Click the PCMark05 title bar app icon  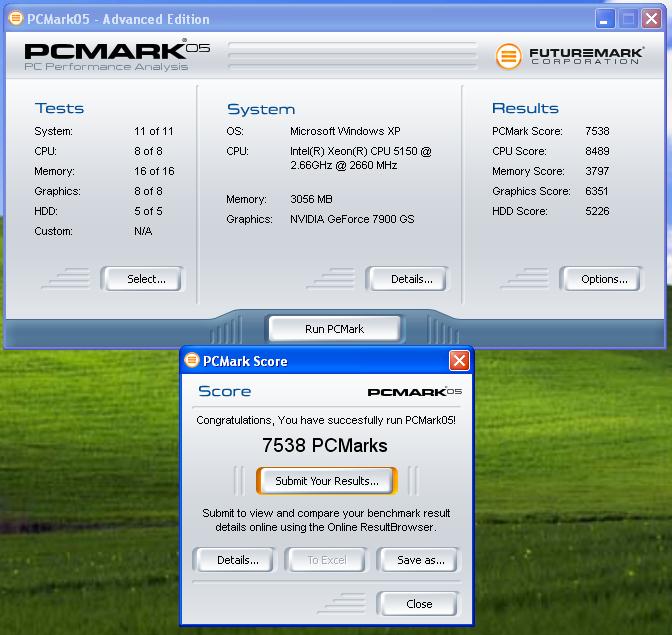tap(15, 18)
